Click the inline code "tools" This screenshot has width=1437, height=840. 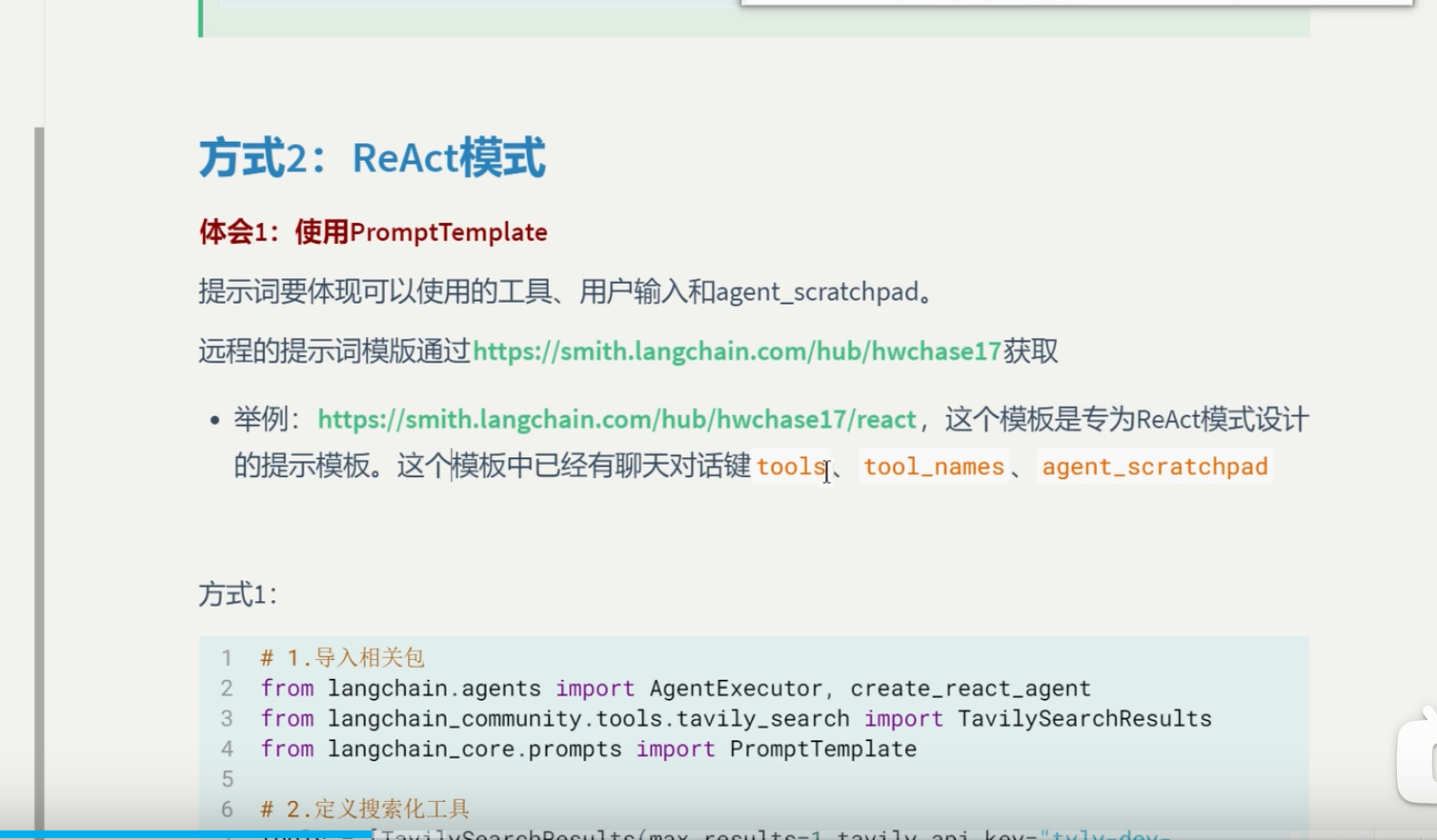pyautogui.click(x=791, y=467)
